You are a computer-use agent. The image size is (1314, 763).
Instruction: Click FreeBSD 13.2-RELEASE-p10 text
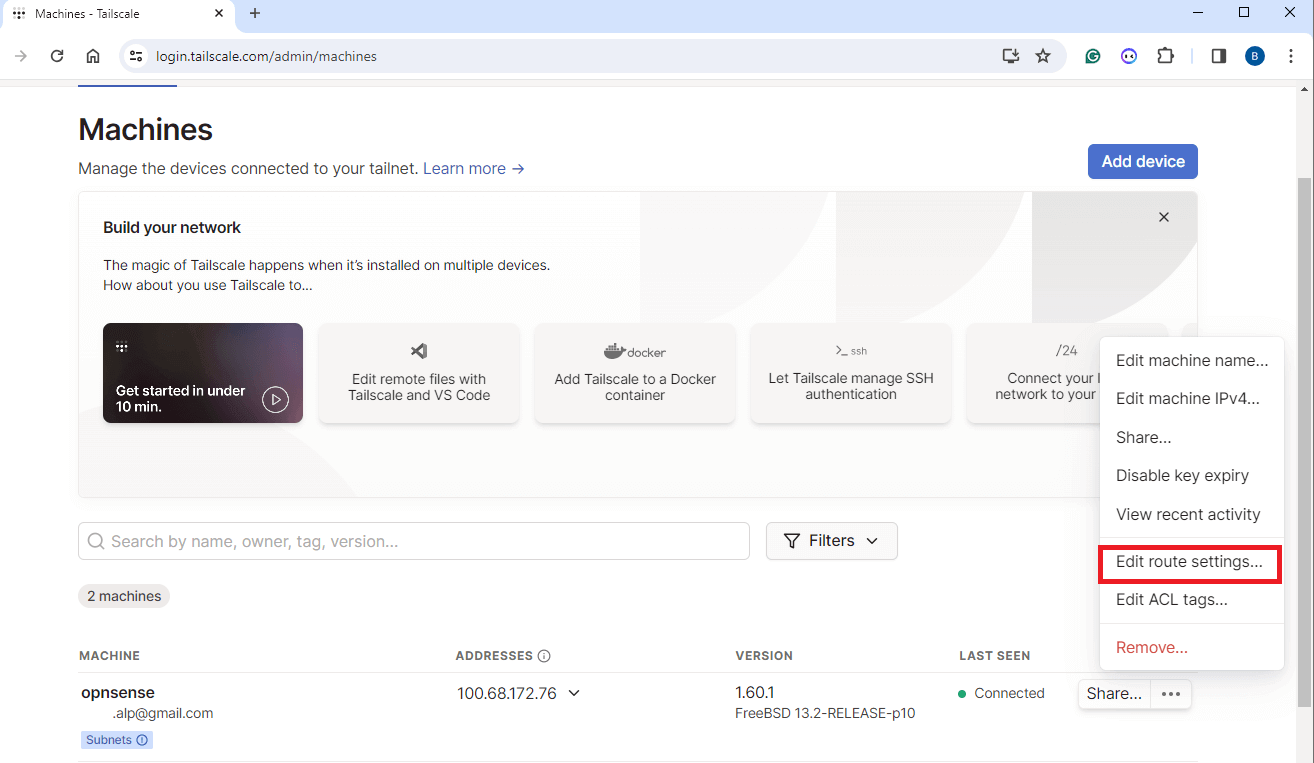pos(825,714)
